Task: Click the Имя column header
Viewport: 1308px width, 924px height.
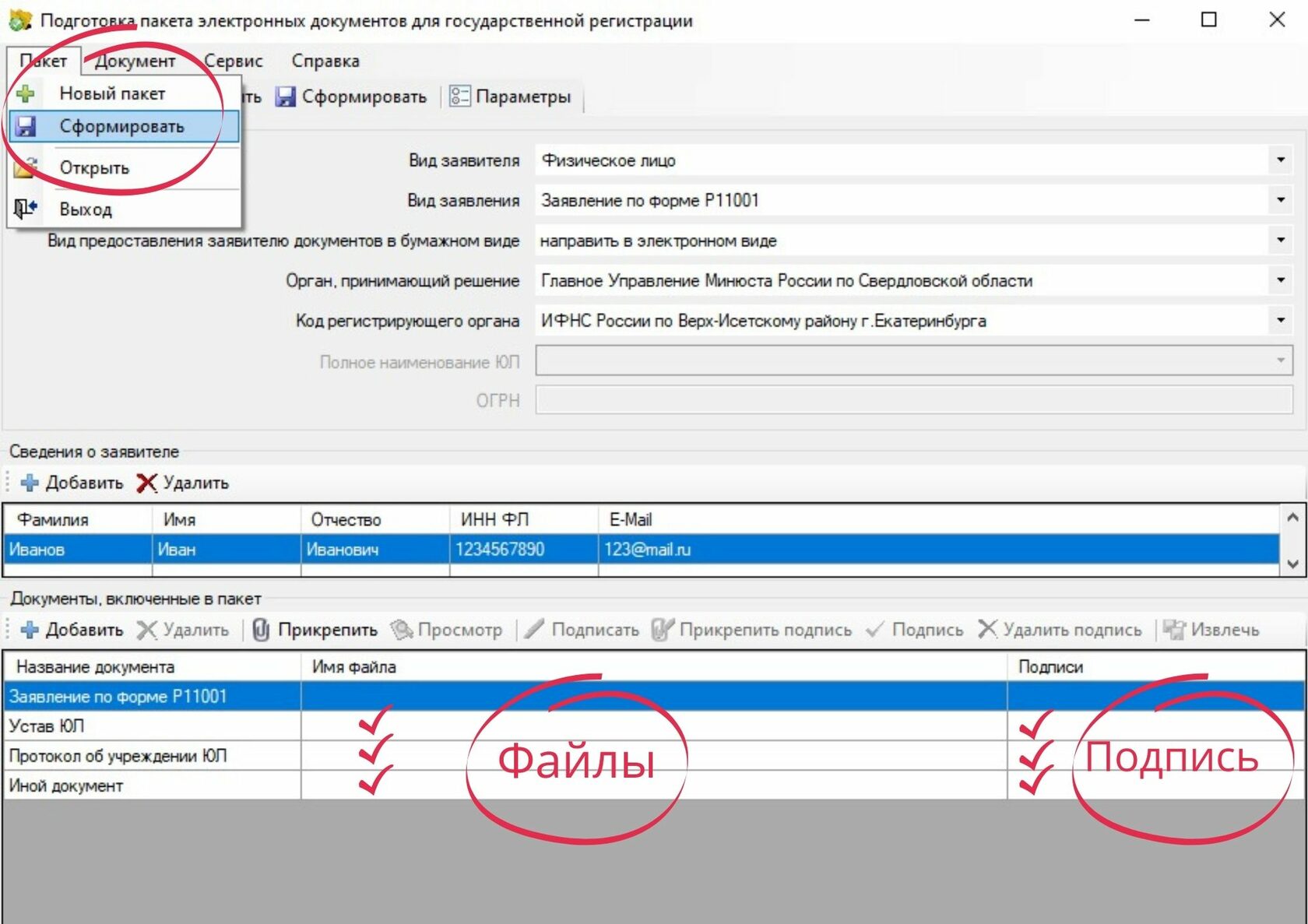Action: (x=227, y=519)
